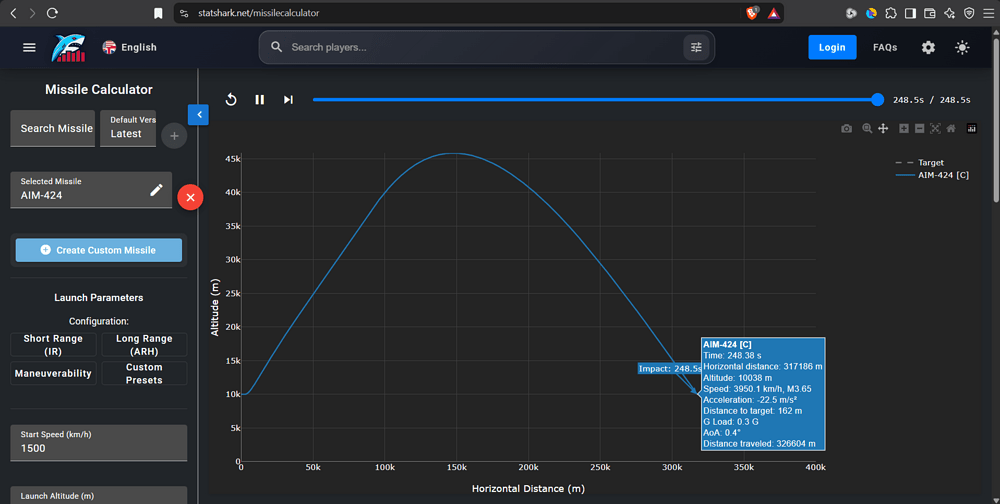The width and height of the screenshot is (1000, 504).
Task: Select the Short Range (IR) configuration
Action: (54, 345)
